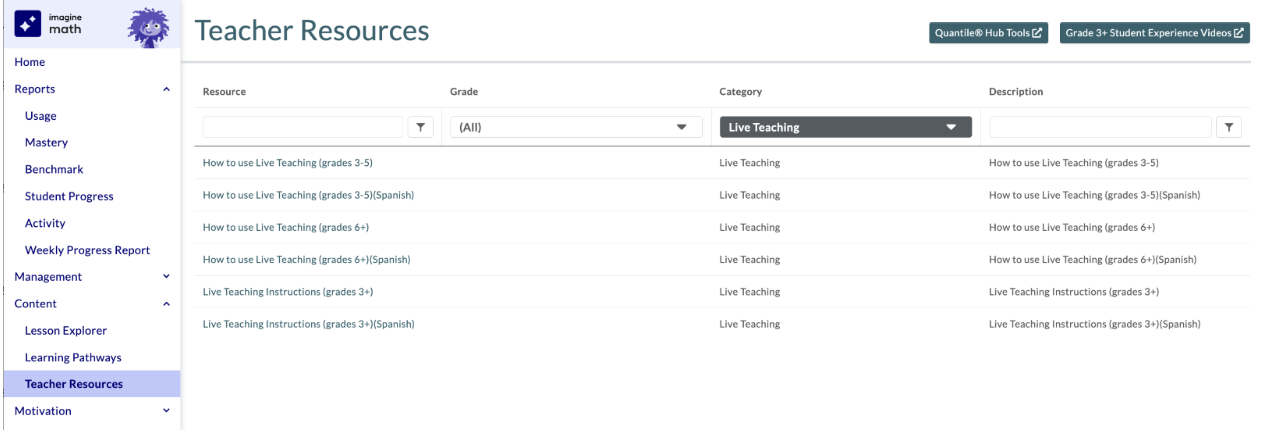Click the Resource filter text field
Viewport: 1268px width, 432px height.
303,127
